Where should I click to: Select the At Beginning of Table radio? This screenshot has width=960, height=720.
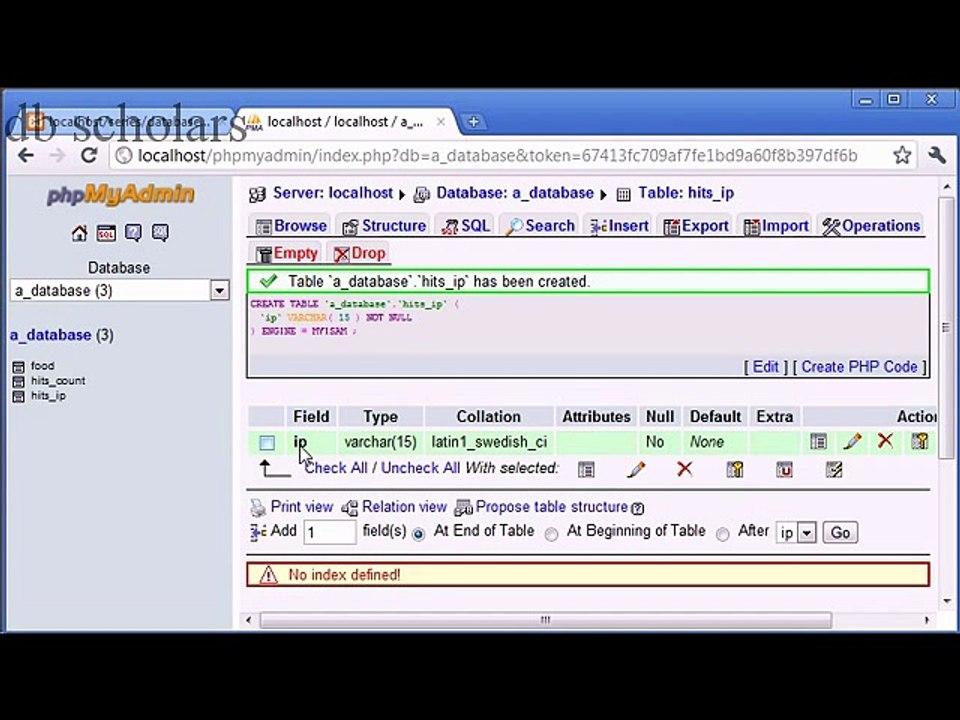552,534
